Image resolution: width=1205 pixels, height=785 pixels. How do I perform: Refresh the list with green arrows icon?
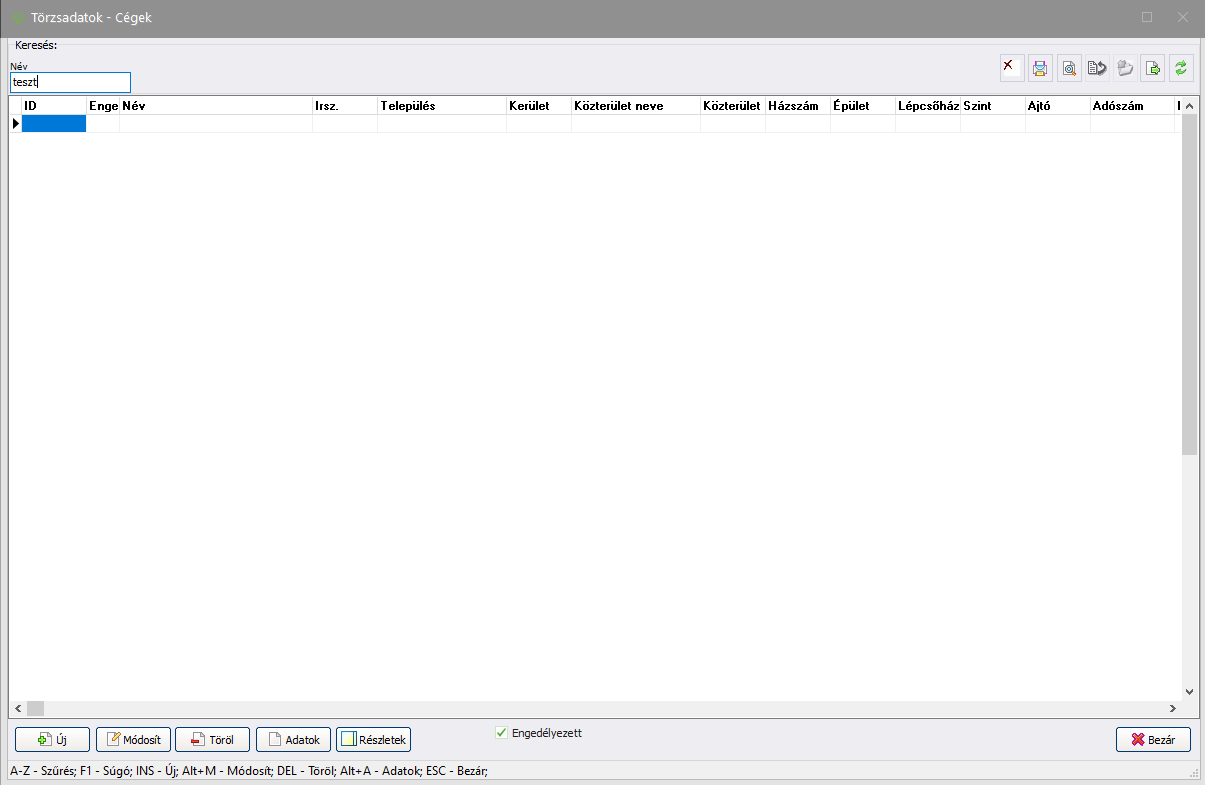[x=1181, y=68]
